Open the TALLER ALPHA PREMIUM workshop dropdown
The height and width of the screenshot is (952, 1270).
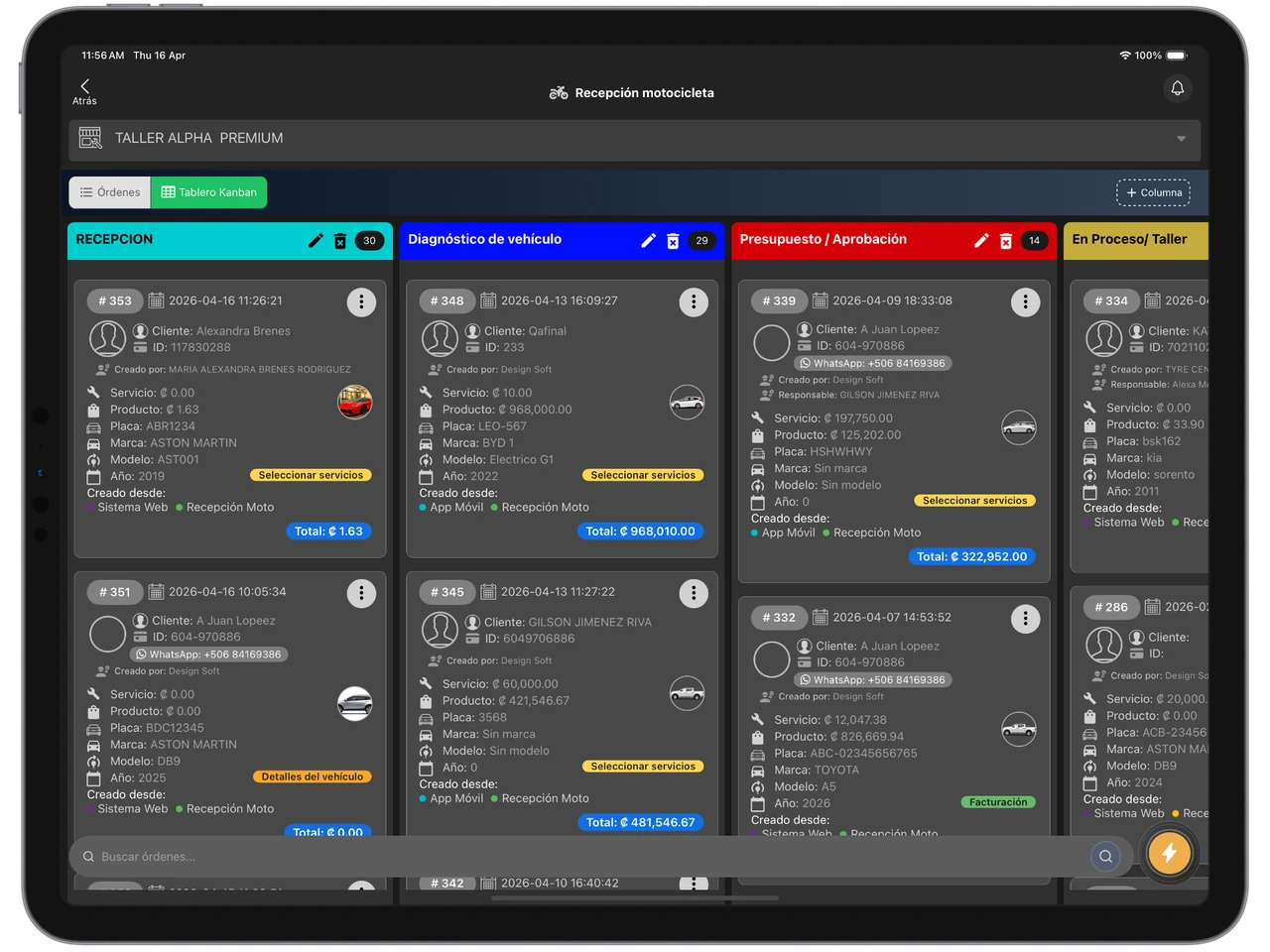pos(1180,140)
